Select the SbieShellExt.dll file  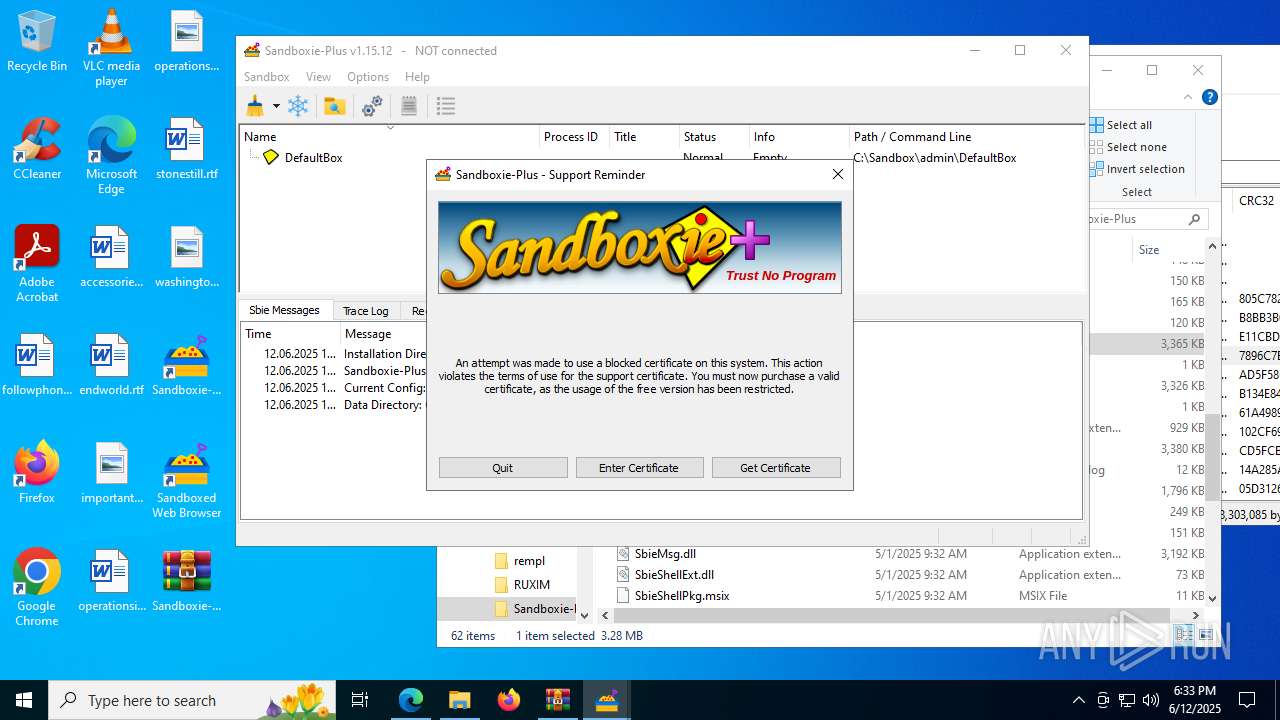[674, 575]
